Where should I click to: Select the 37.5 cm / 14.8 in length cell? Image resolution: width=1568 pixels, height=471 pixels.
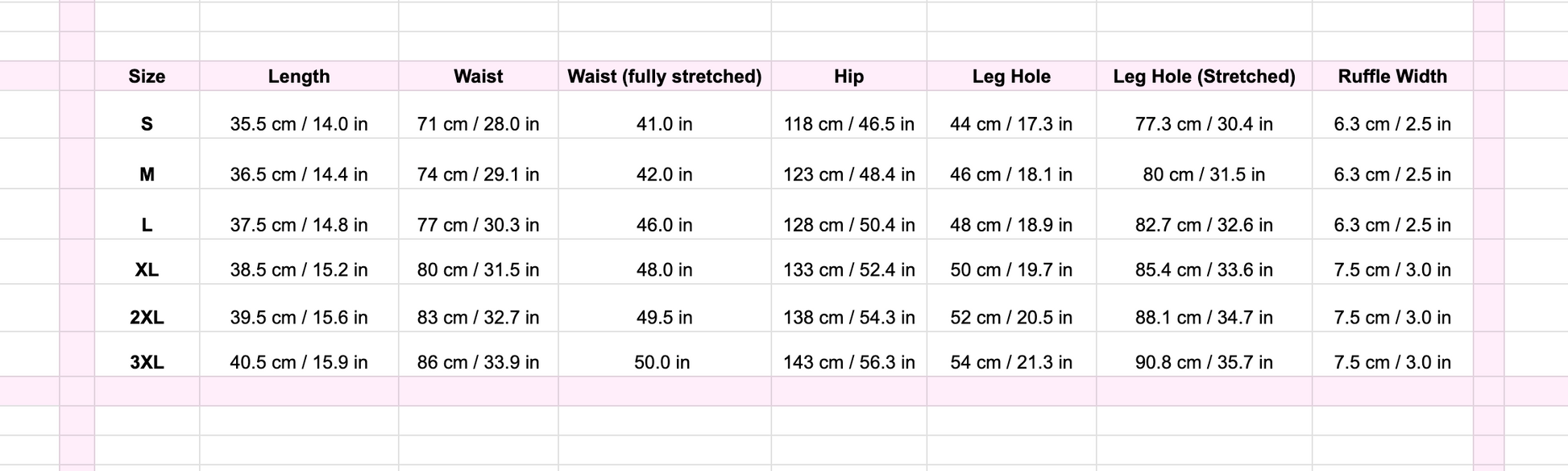(299, 224)
